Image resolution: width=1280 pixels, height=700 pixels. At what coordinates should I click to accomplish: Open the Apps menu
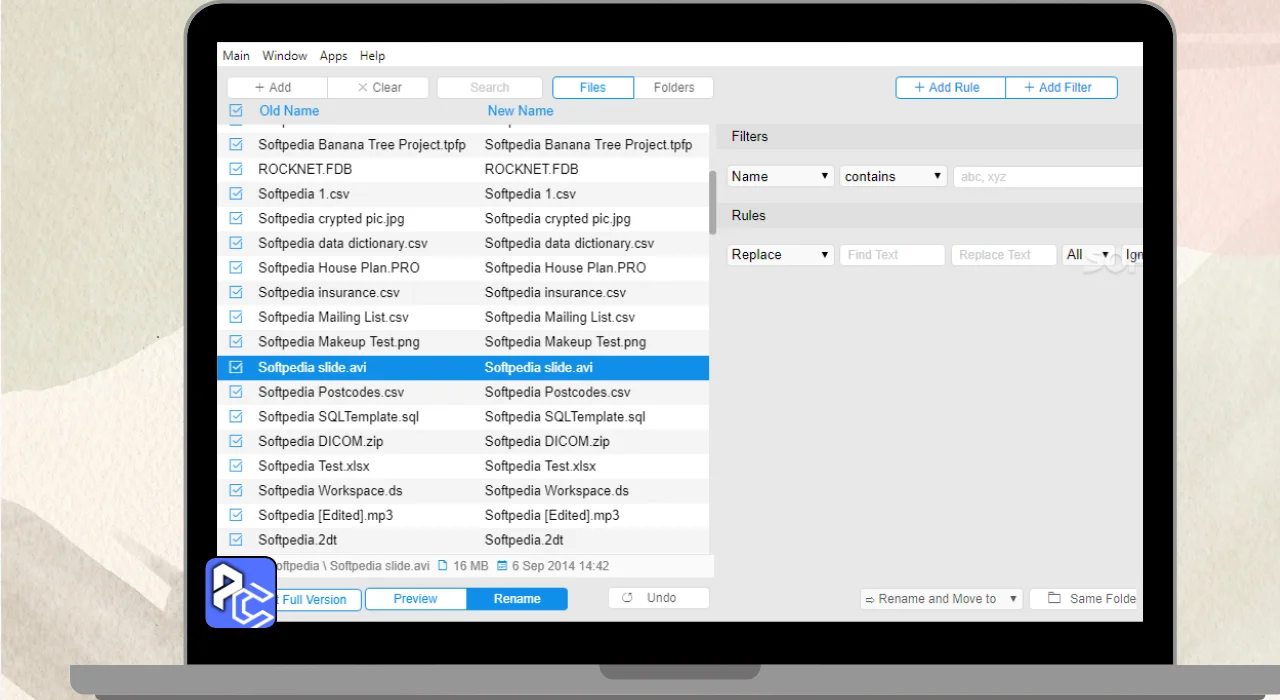[x=333, y=56]
